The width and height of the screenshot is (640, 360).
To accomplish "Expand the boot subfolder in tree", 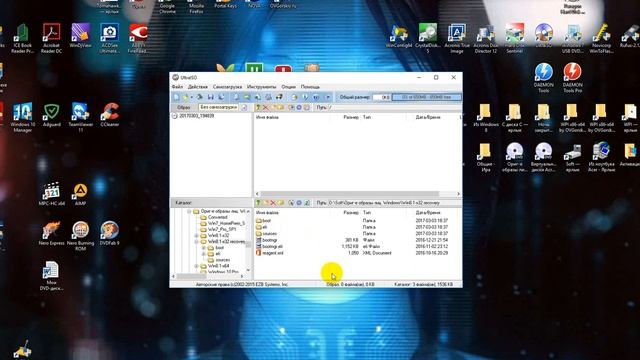I will [x=204, y=248].
